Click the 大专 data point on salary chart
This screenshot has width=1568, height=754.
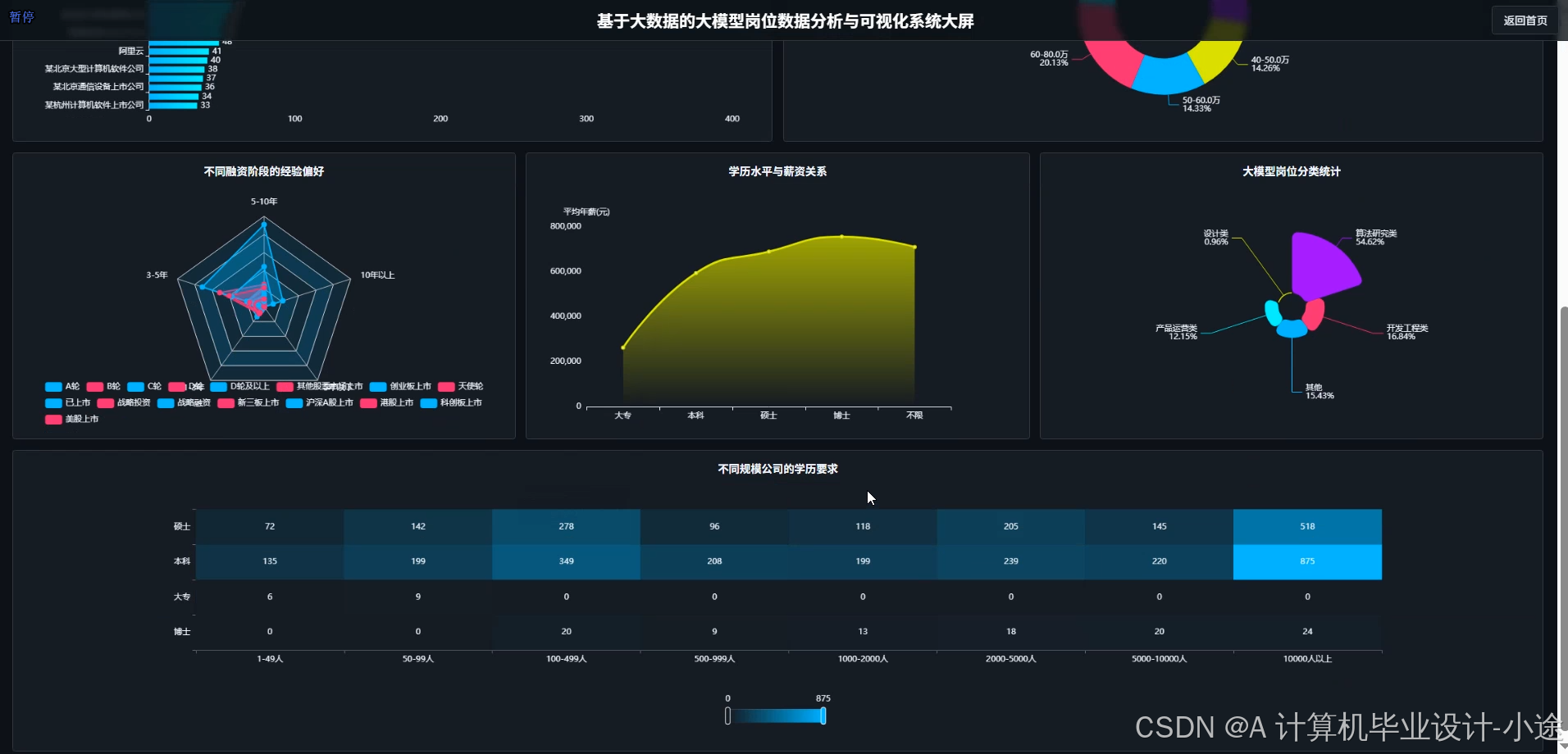pos(623,347)
